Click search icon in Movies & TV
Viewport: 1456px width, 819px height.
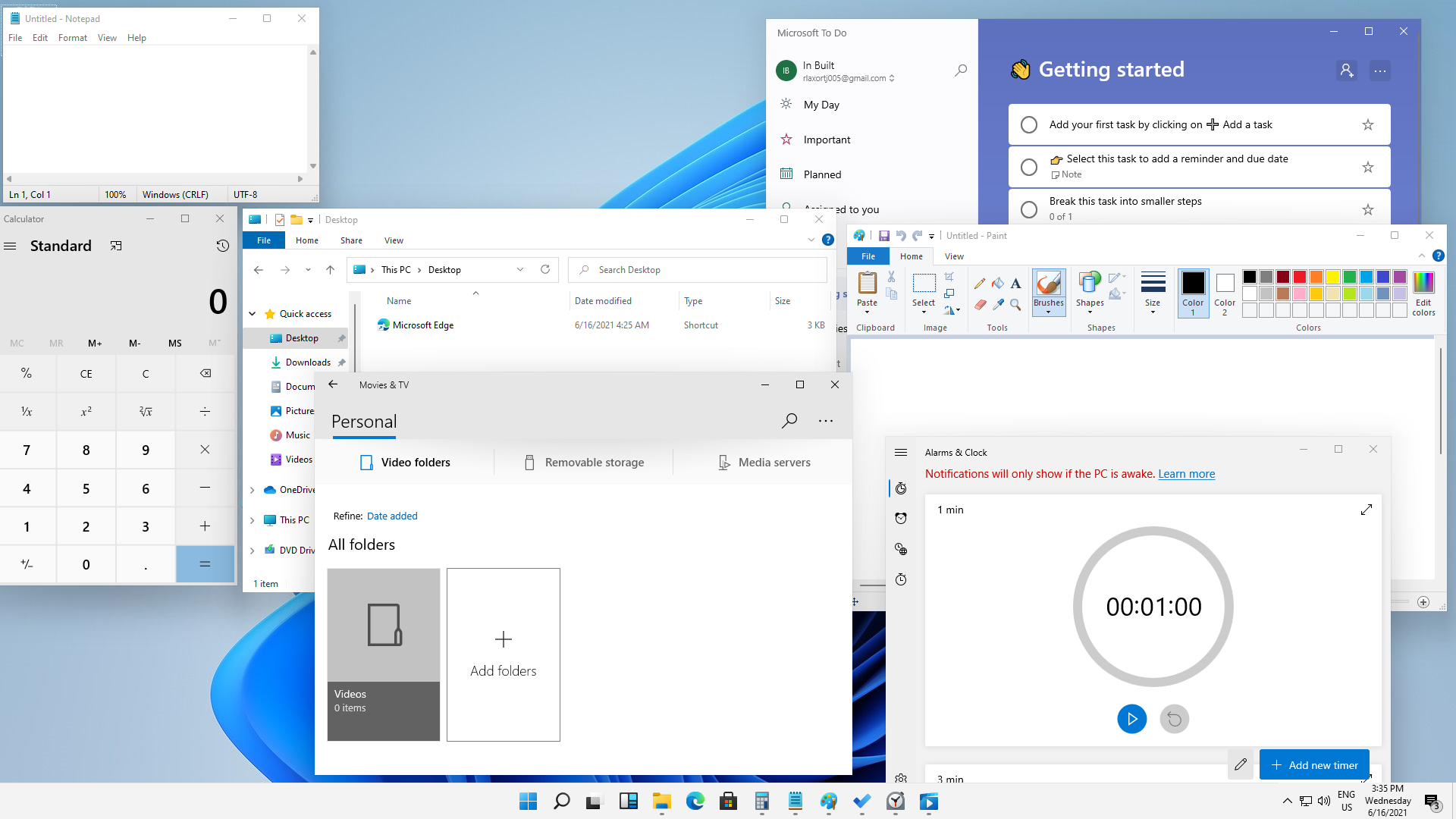(789, 420)
